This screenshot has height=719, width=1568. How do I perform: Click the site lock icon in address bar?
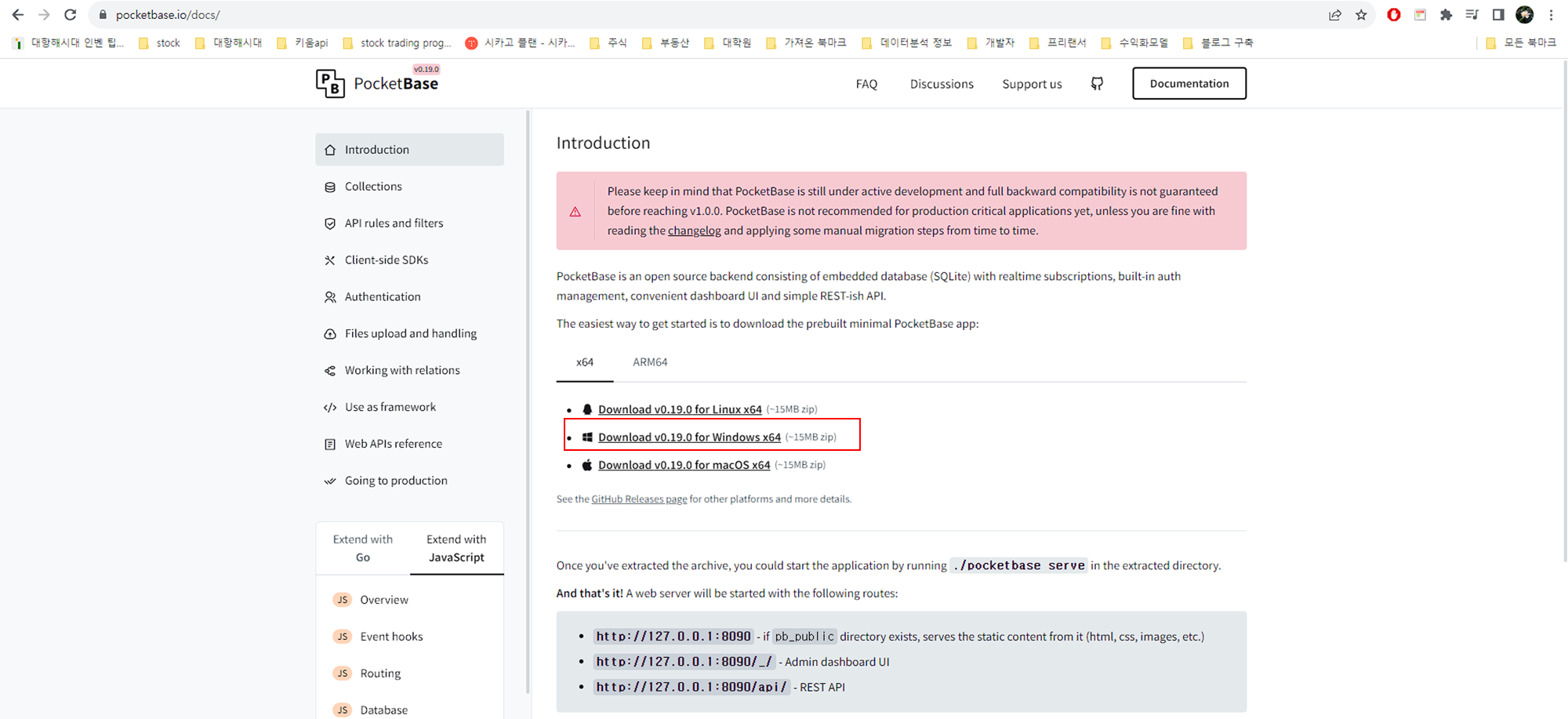(103, 15)
